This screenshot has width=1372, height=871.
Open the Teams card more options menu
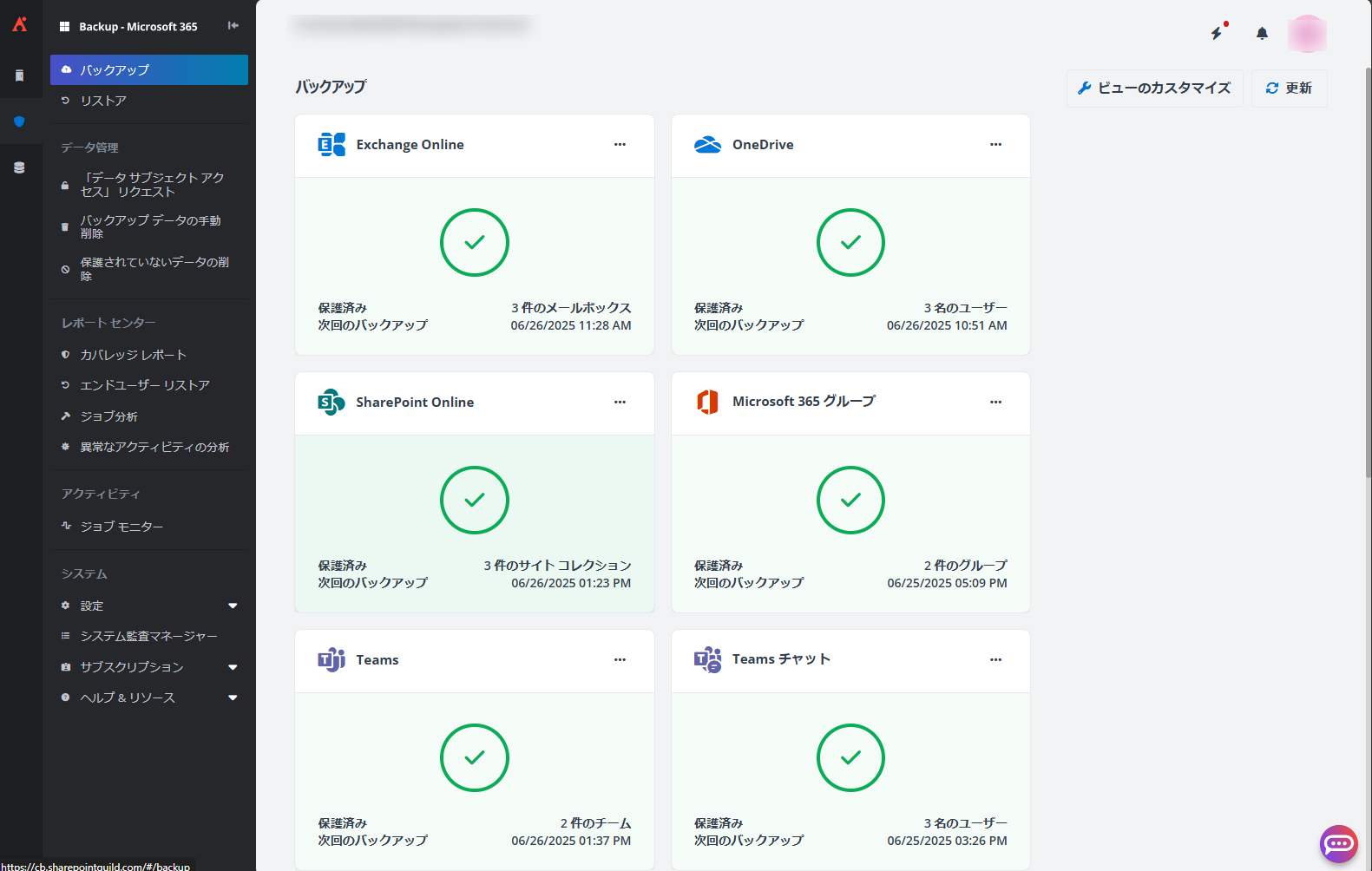[620, 660]
